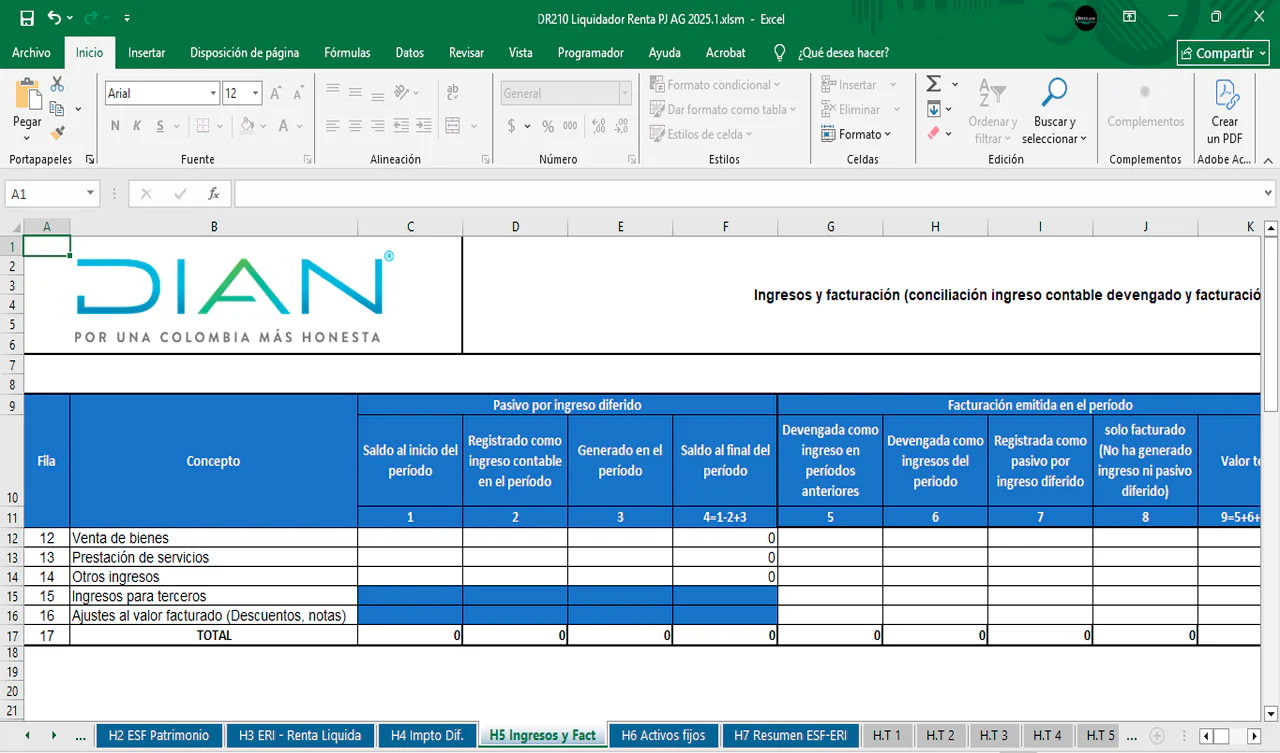Click the Compartir button
The width and height of the screenshot is (1280, 753).
point(1223,53)
